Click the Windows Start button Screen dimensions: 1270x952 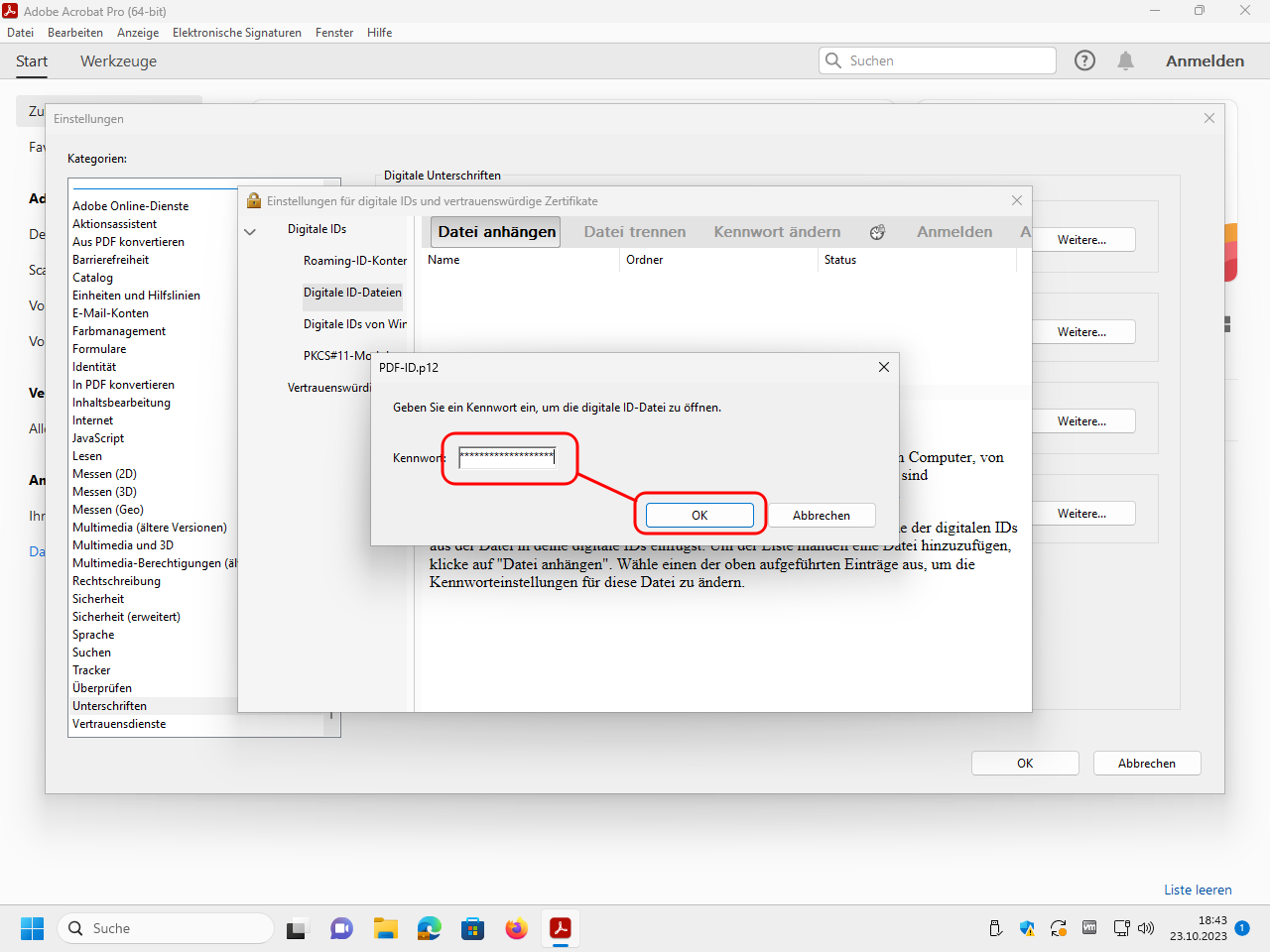(x=32, y=928)
